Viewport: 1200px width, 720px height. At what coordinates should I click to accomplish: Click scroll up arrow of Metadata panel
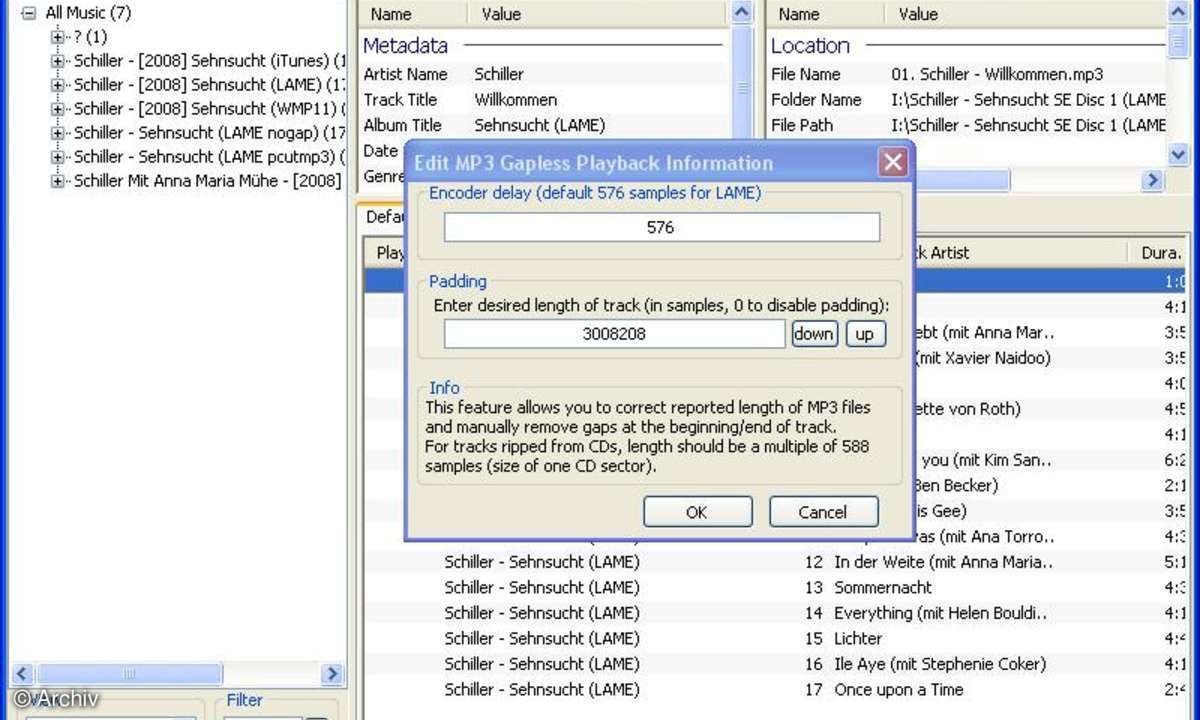[741, 13]
